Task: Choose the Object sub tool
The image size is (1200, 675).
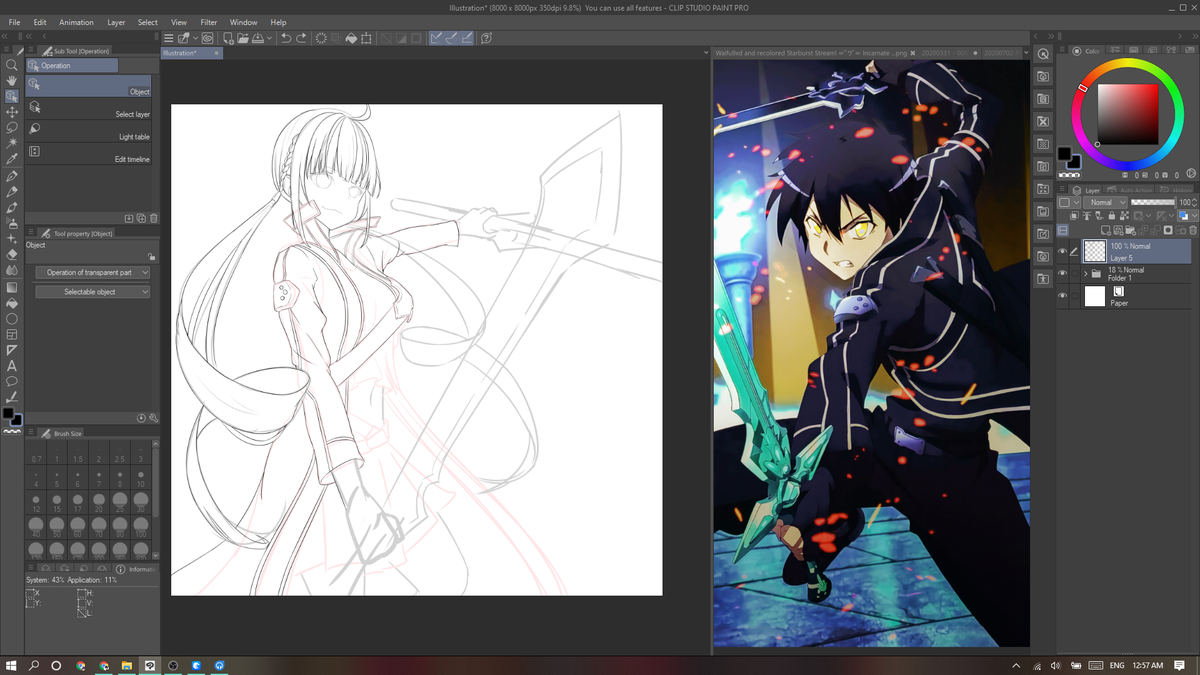Action: click(88, 86)
